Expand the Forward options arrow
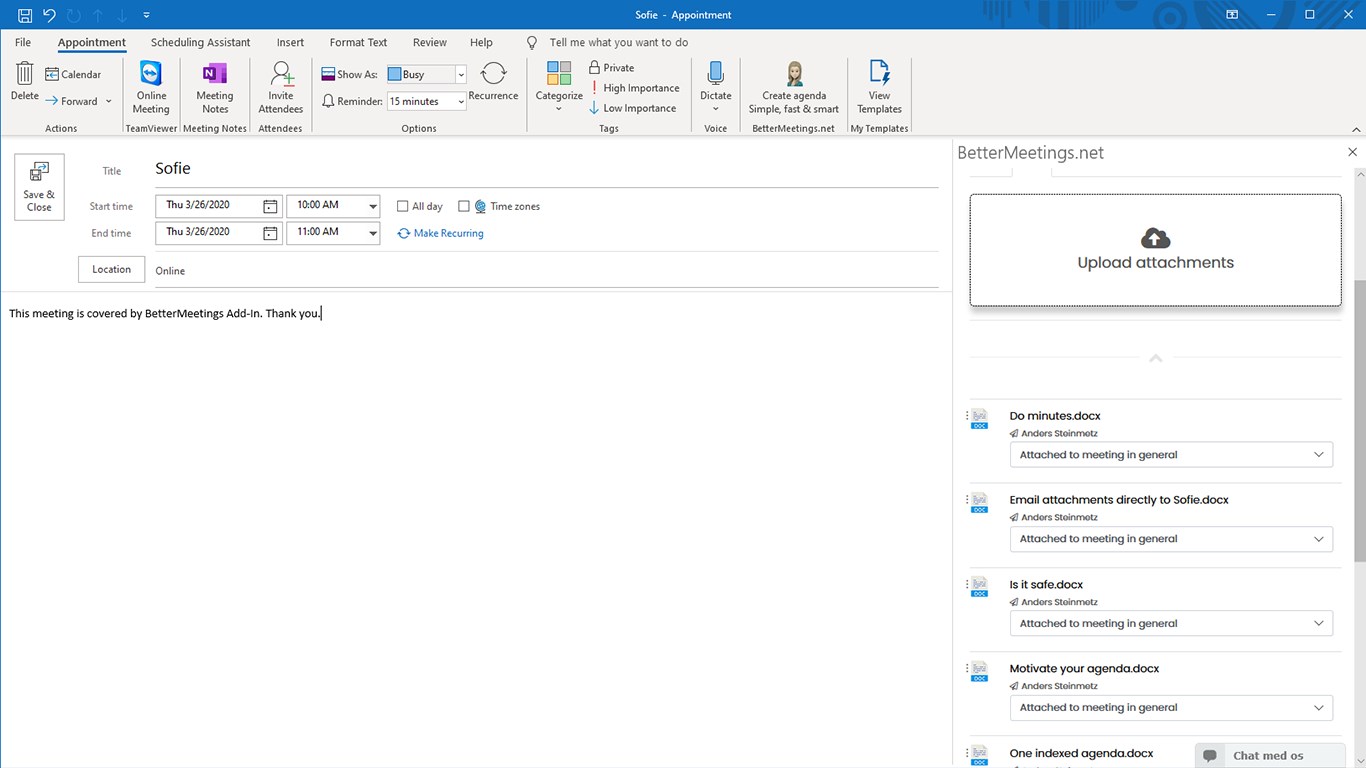The width and height of the screenshot is (1366, 768). point(109,101)
